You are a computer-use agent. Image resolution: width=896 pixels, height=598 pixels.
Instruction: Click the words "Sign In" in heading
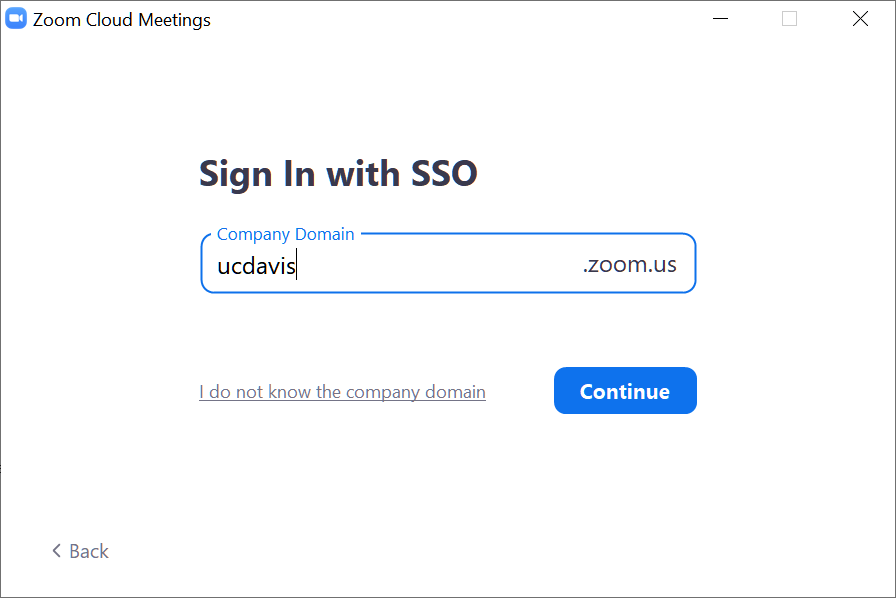[x=253, y=174]
